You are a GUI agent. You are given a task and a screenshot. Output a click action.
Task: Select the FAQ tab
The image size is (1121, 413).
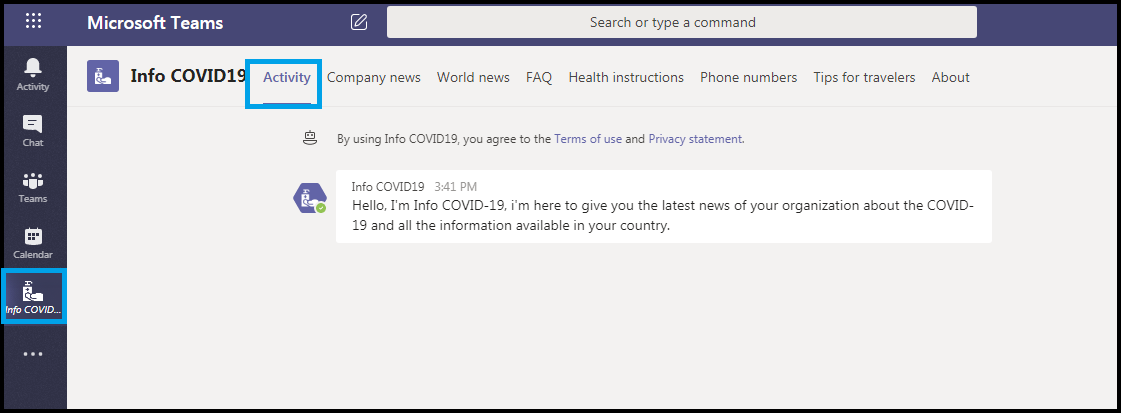click(x=539, y=77)
